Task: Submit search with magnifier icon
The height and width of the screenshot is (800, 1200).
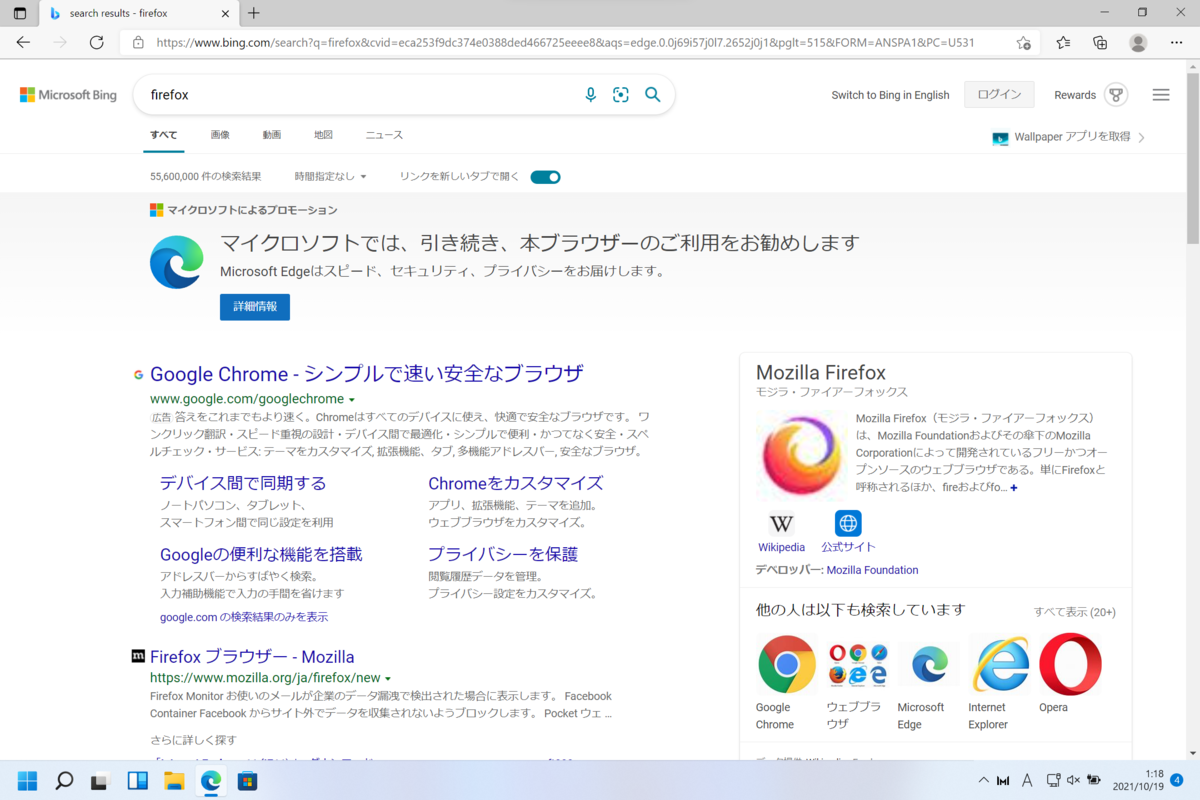Action: (653, 94)
